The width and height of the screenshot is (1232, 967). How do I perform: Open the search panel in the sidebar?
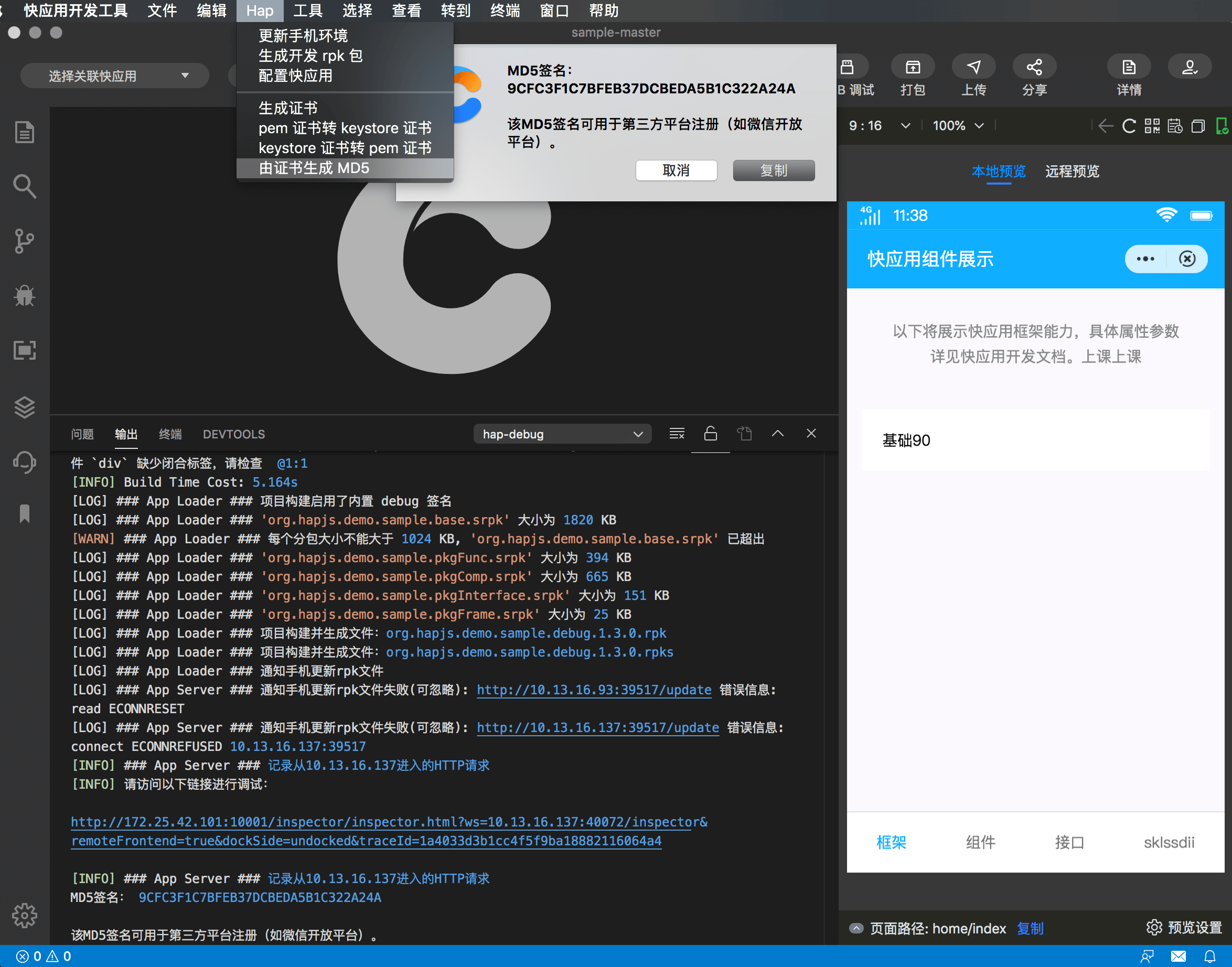25,186
